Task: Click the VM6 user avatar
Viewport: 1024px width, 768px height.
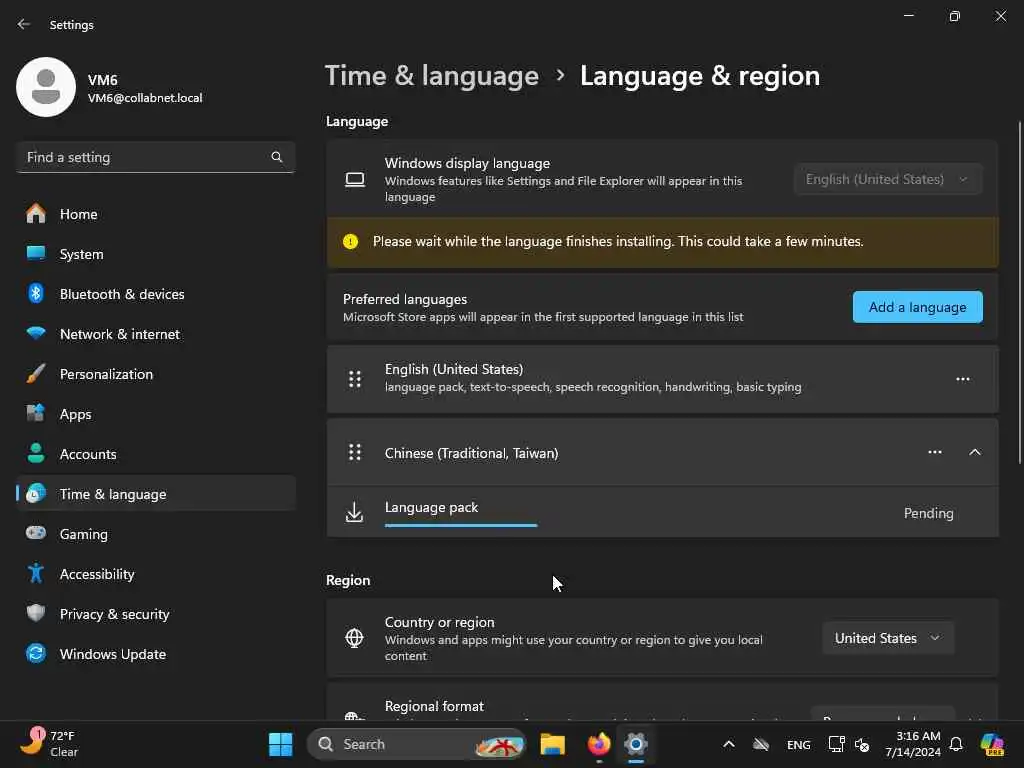Action: 46,87
